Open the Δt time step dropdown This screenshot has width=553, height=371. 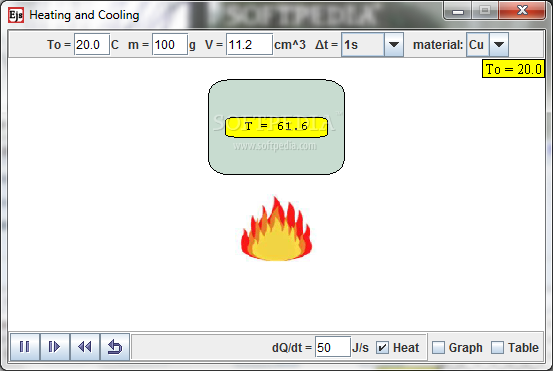pos(394,45)
